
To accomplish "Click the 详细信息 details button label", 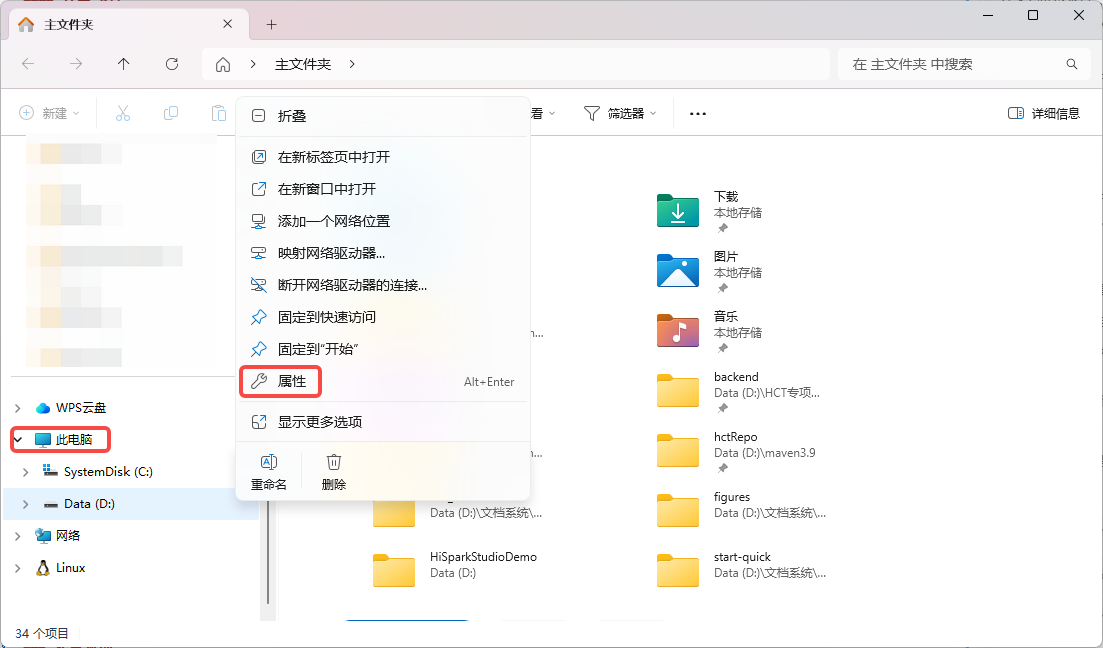I will coord(1055,113).
